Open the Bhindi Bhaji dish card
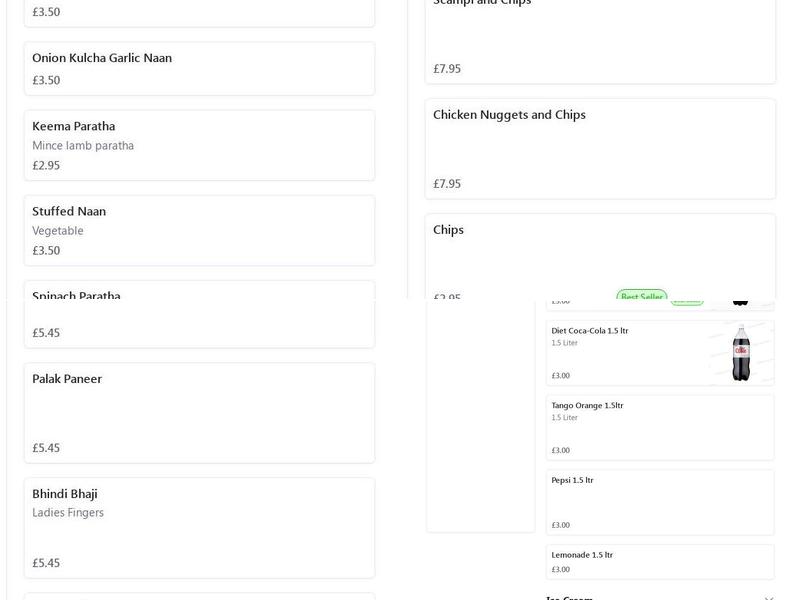 pos(199,527)
